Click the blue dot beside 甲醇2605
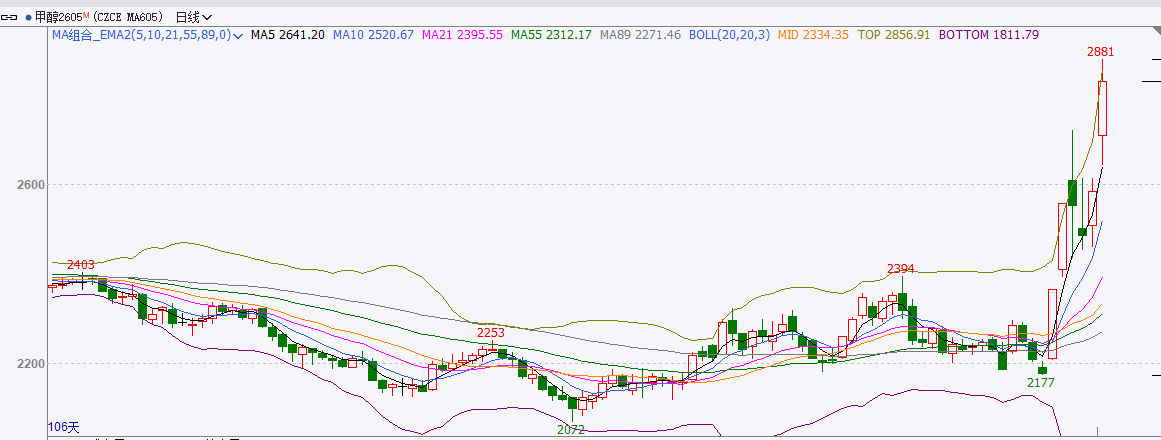1161x440 pixels. [28, 17]
